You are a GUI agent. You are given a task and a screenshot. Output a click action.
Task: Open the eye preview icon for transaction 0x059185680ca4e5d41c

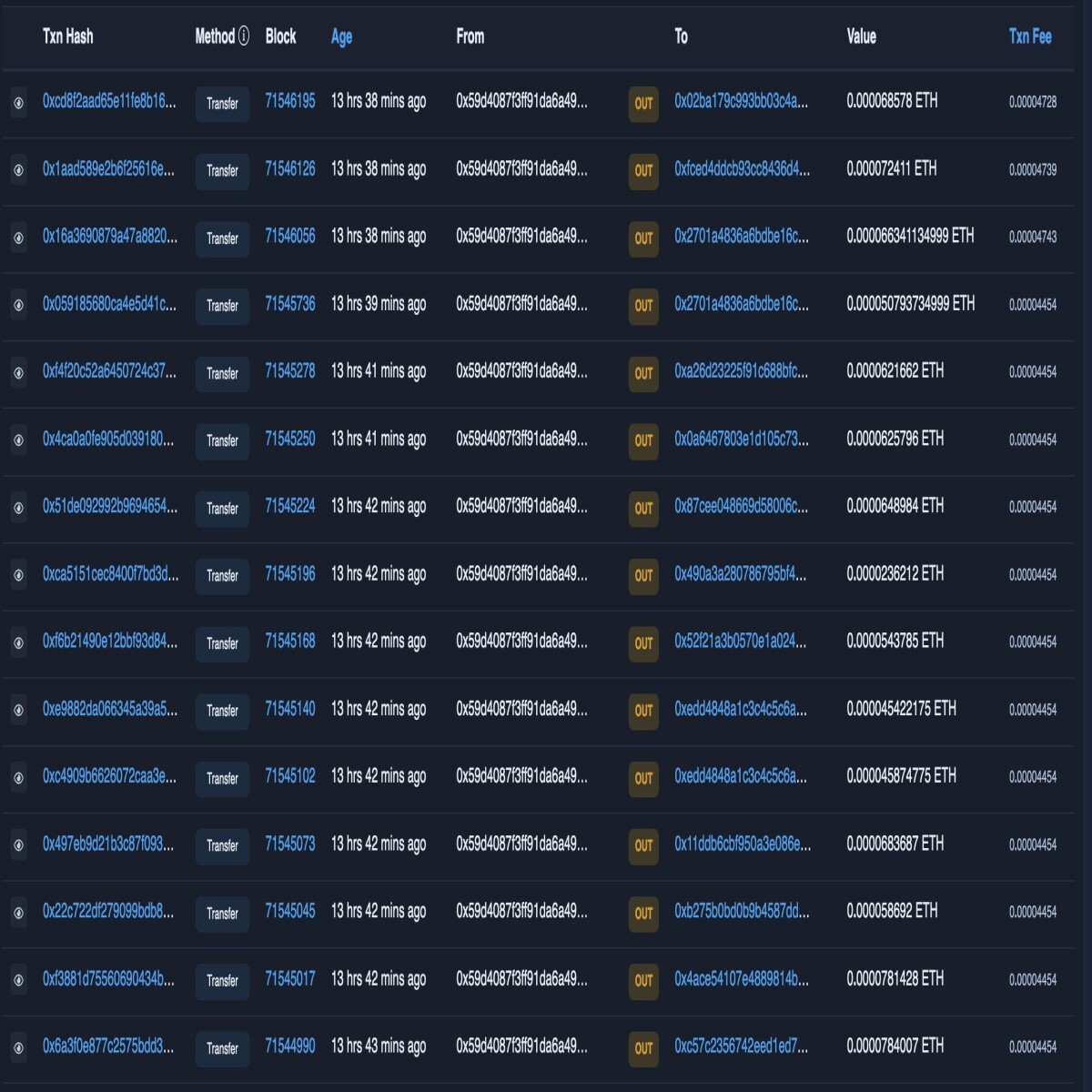18,305
